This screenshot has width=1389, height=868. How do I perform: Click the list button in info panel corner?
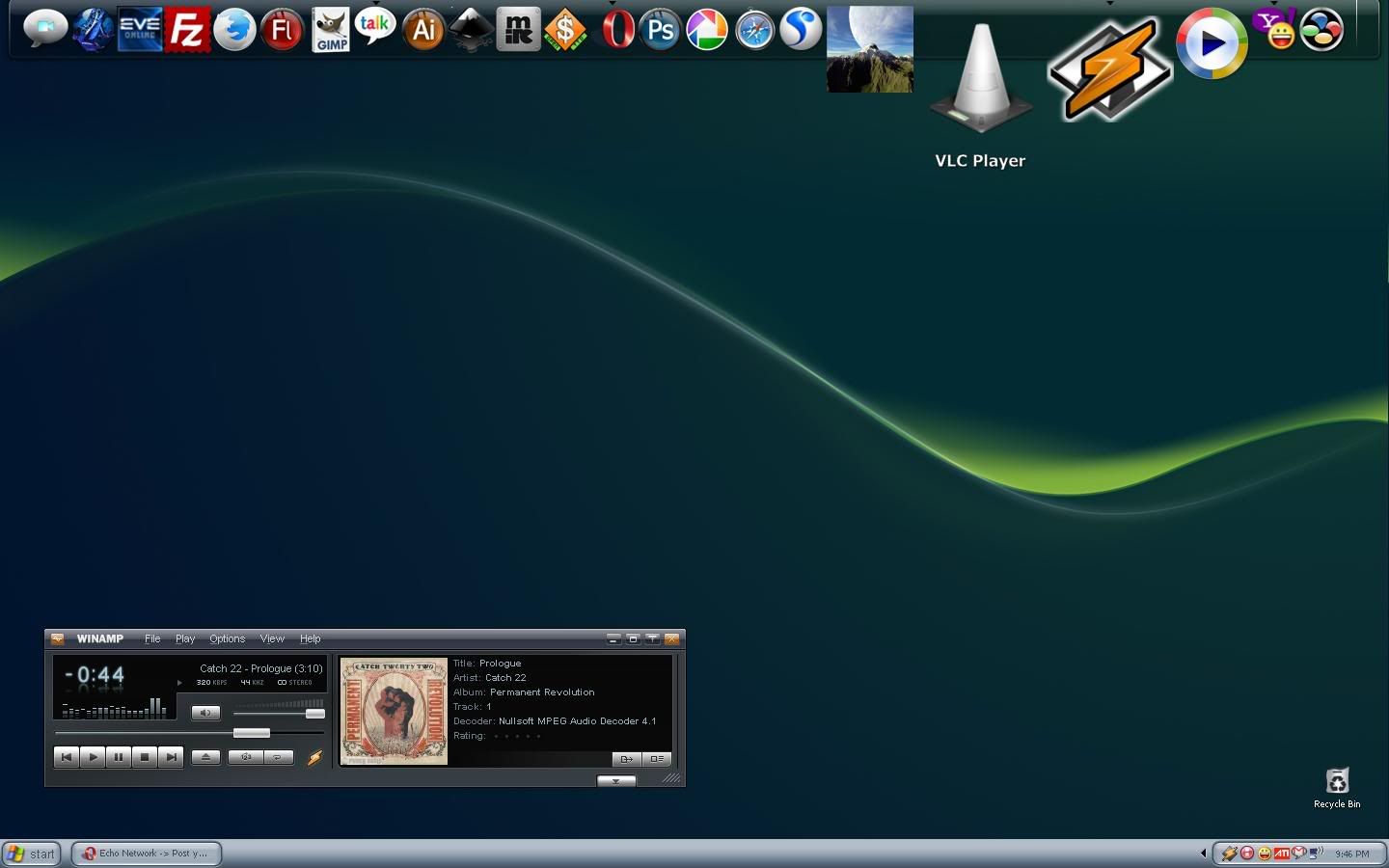[x=656, y=759]
